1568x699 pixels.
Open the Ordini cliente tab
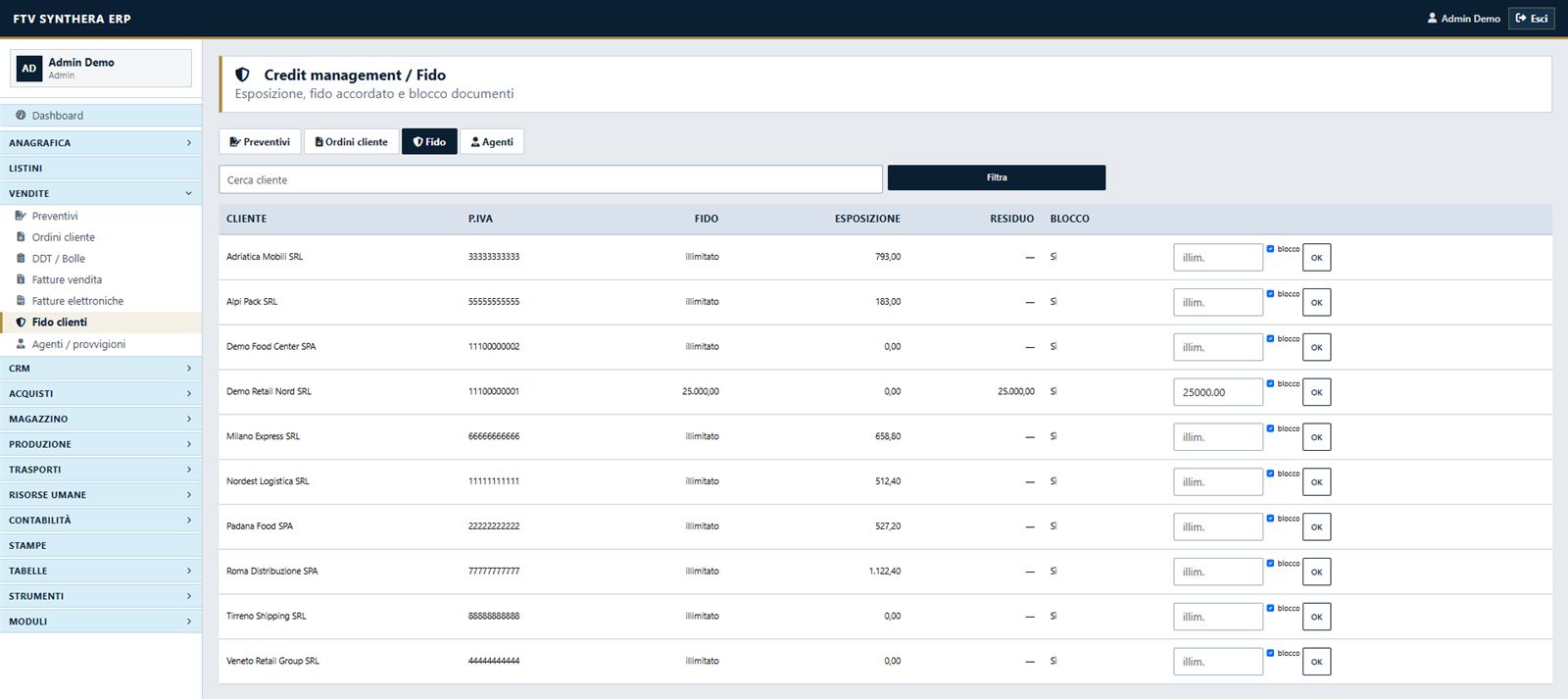[352, 142]
